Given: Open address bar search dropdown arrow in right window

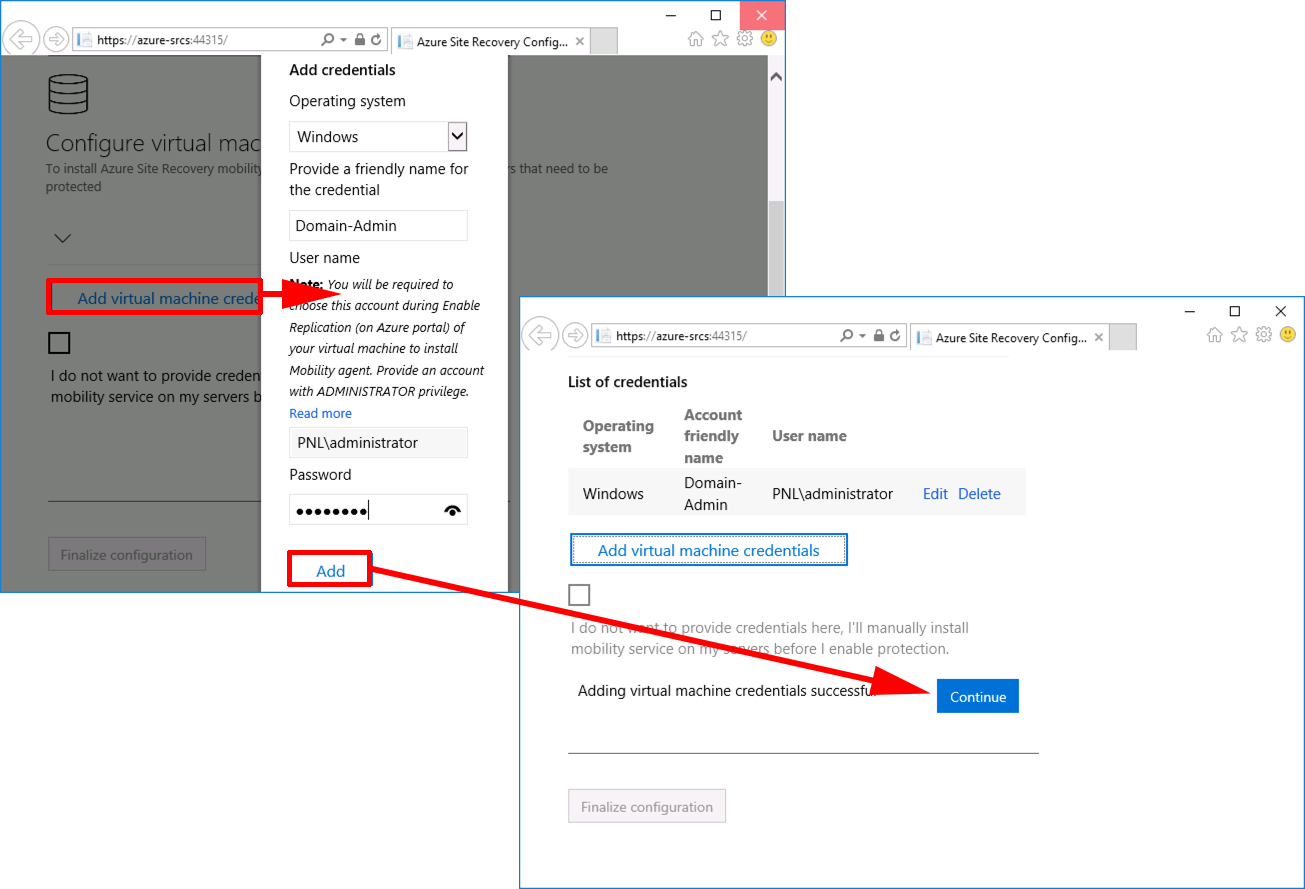Looking at the screenshot, I should (x=862, y=336).
